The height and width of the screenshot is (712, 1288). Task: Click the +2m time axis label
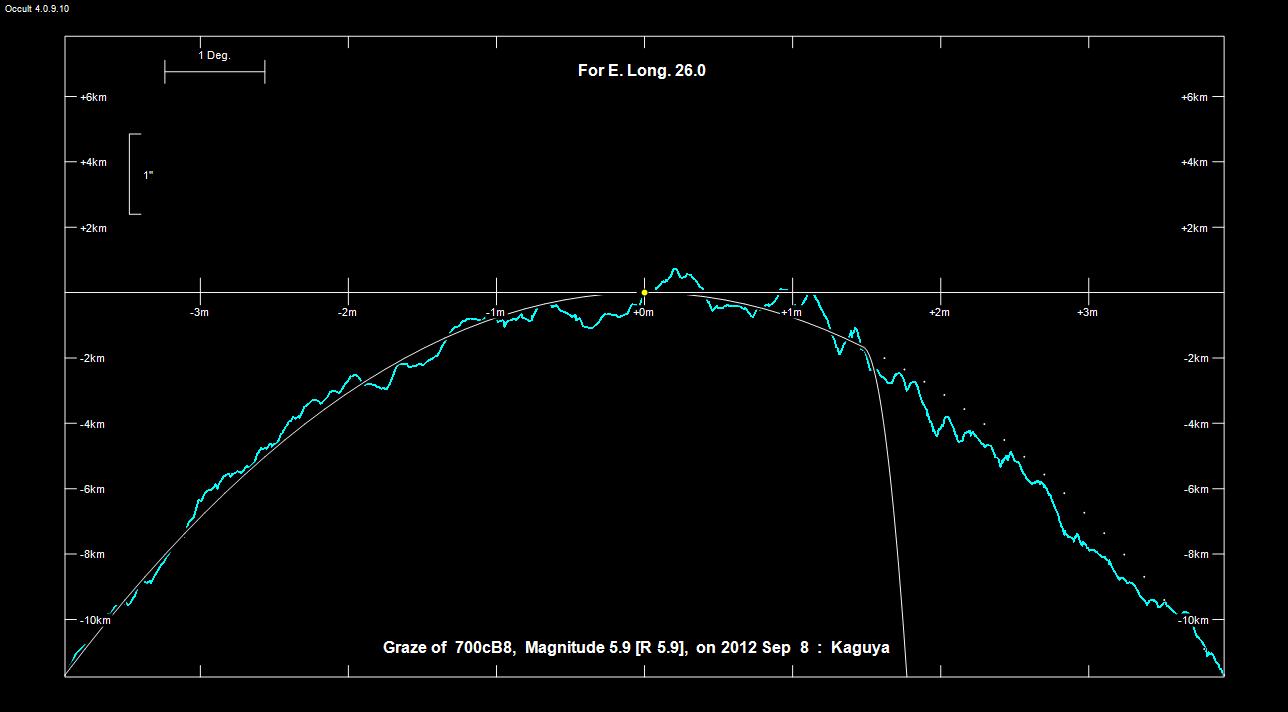(x=939, y=313)
